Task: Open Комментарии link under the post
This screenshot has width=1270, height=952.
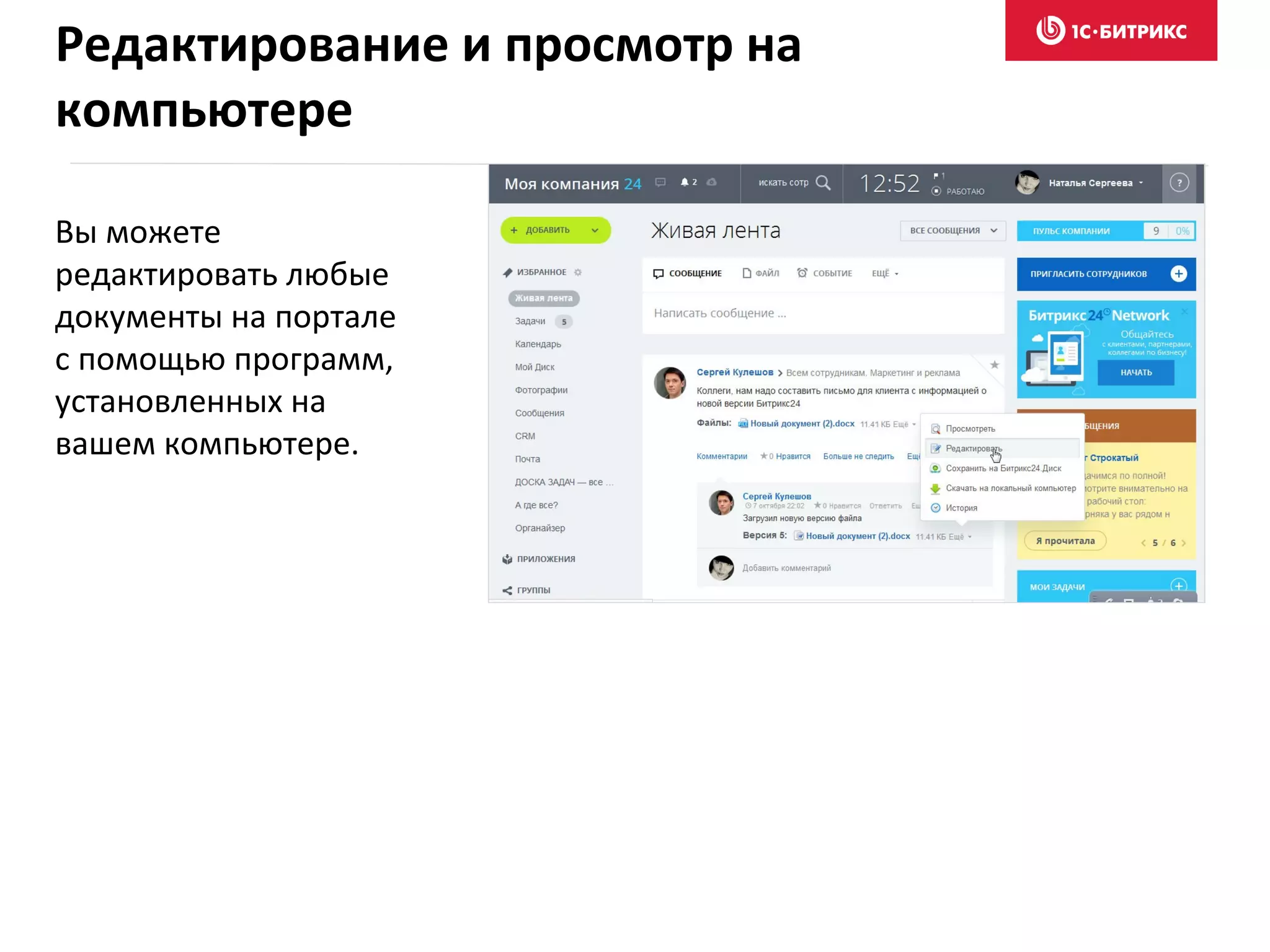Action: click(x=721, y=457)
